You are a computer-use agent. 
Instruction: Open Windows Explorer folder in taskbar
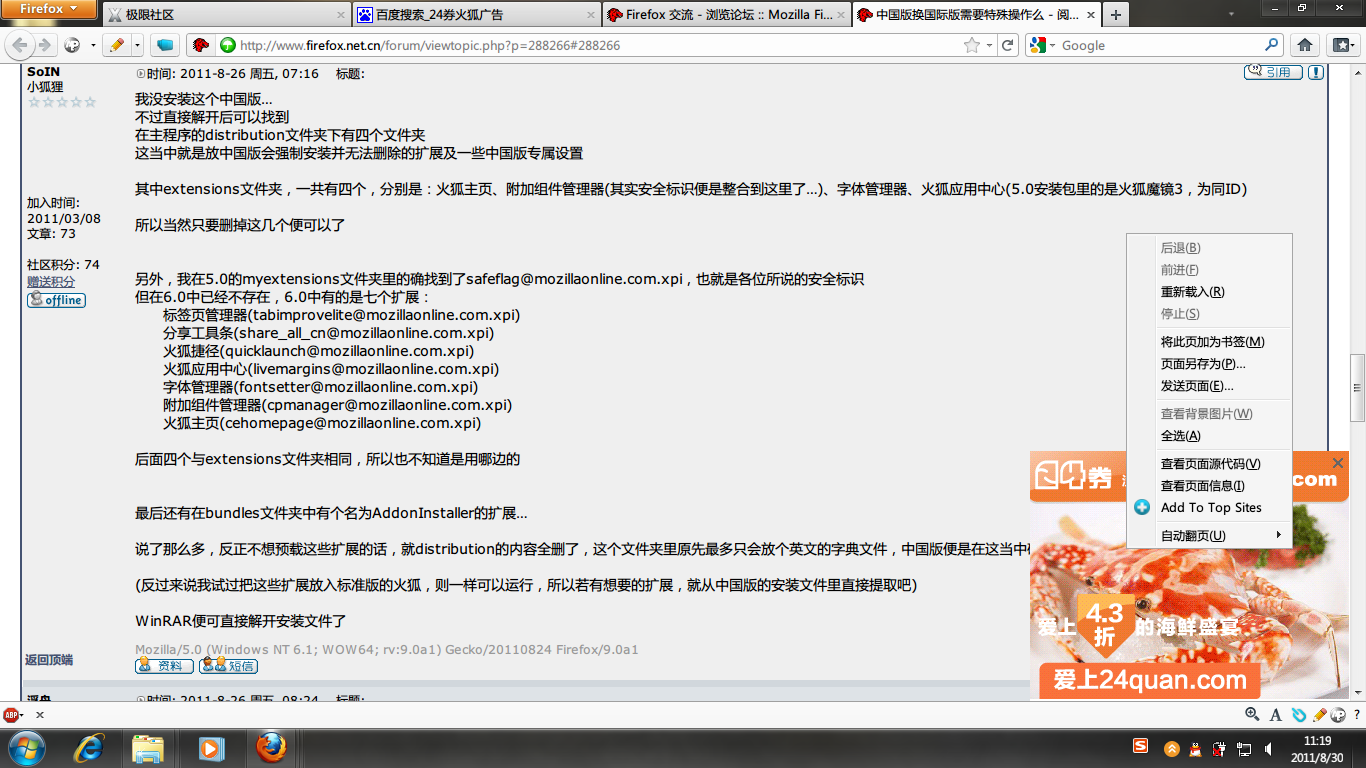click(x=148, y=747)
